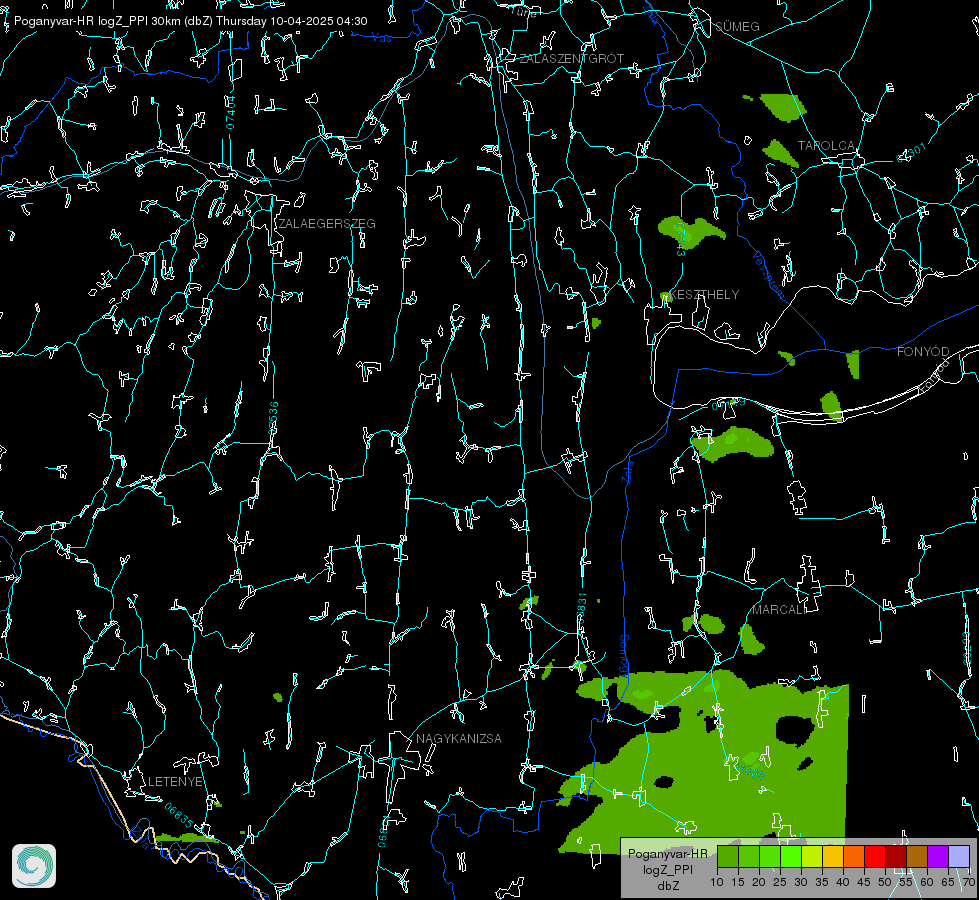Click the ZALAEGERSZEG city label
Screen dimensions: 979x900
[x=327, y=224]
